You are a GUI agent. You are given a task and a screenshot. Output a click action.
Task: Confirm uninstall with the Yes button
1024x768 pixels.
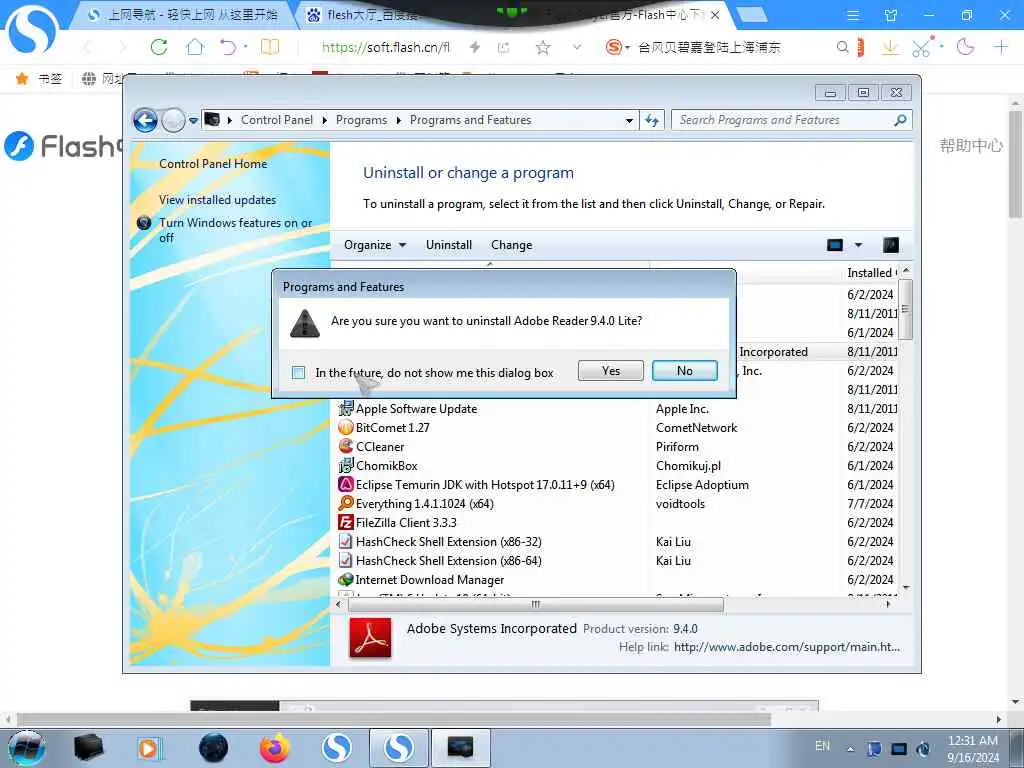[x=611, y=371]
